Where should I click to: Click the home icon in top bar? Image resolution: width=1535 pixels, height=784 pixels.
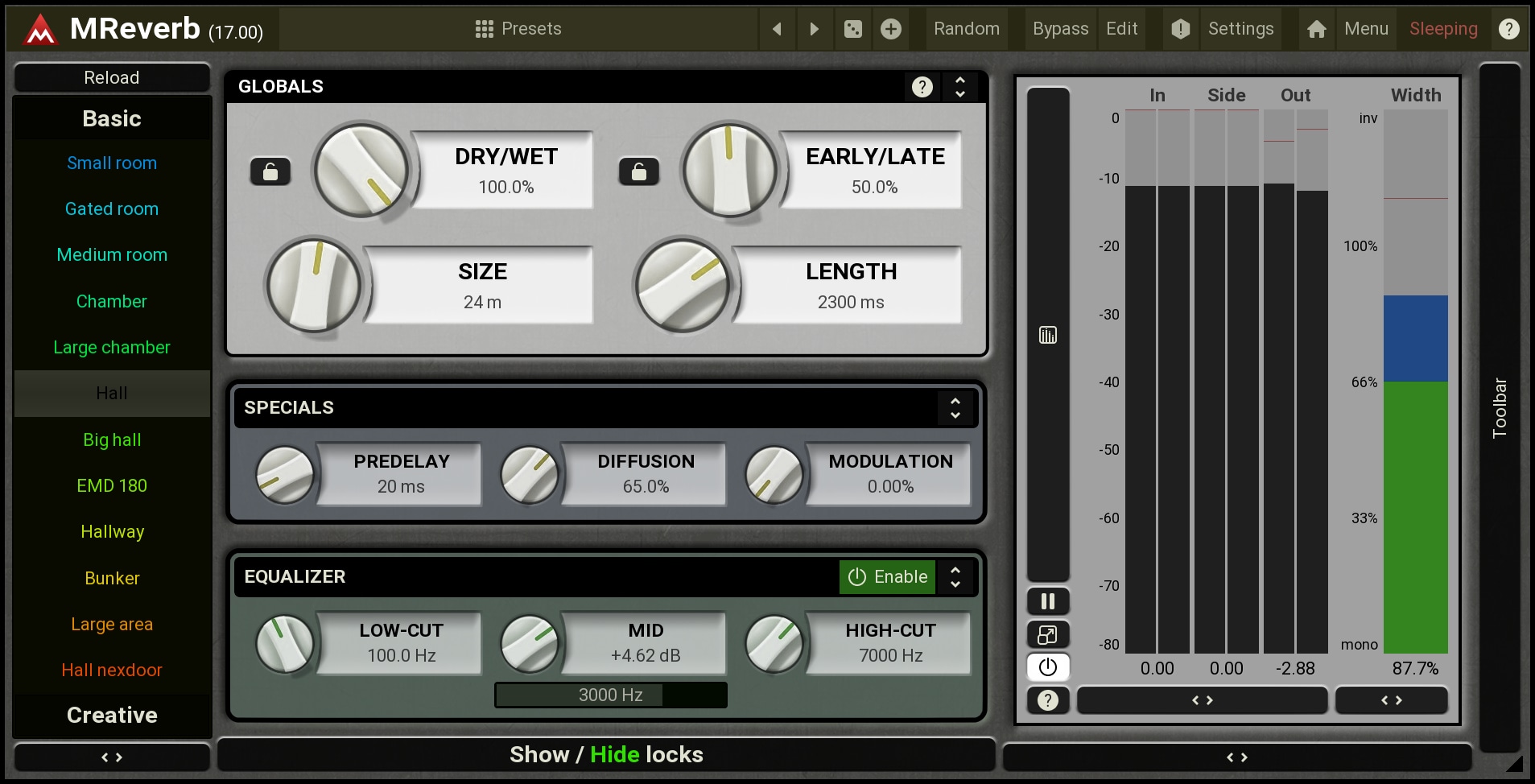[1316, 29]
